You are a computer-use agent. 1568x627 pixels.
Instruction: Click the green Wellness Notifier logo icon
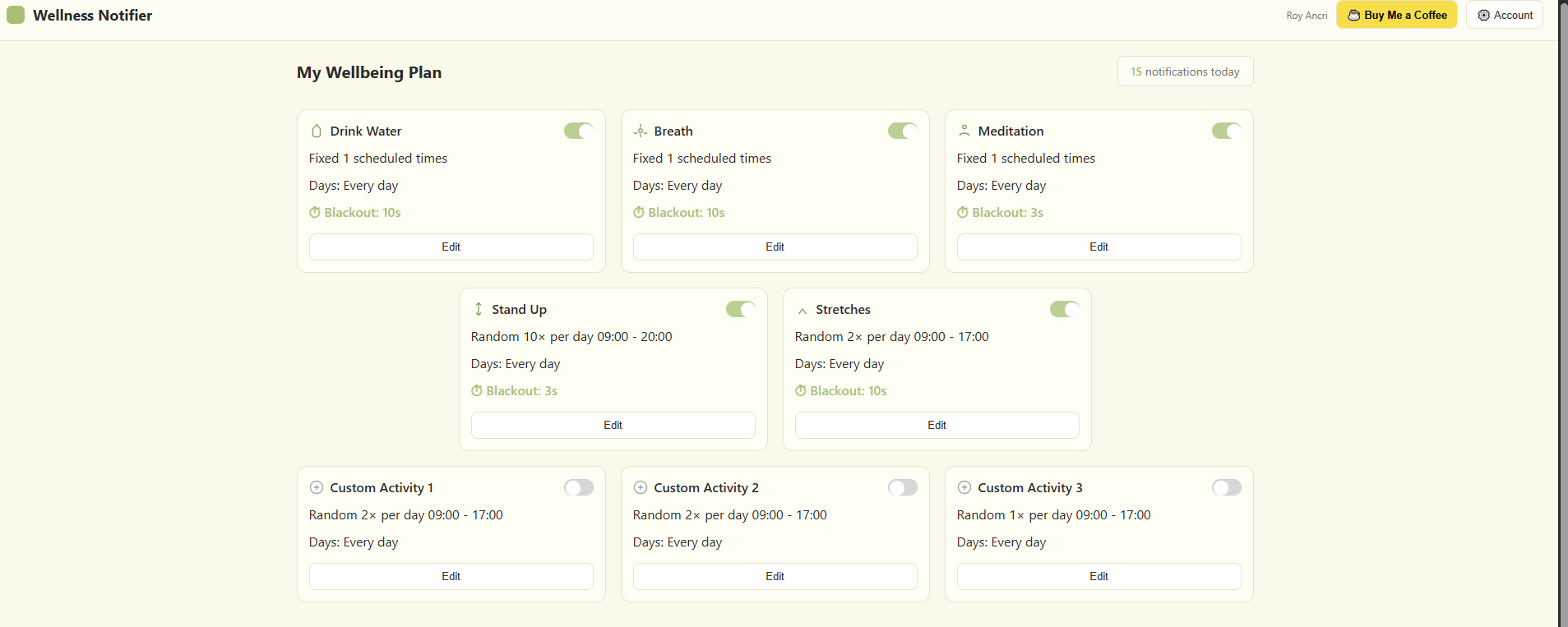click(16, 15)
